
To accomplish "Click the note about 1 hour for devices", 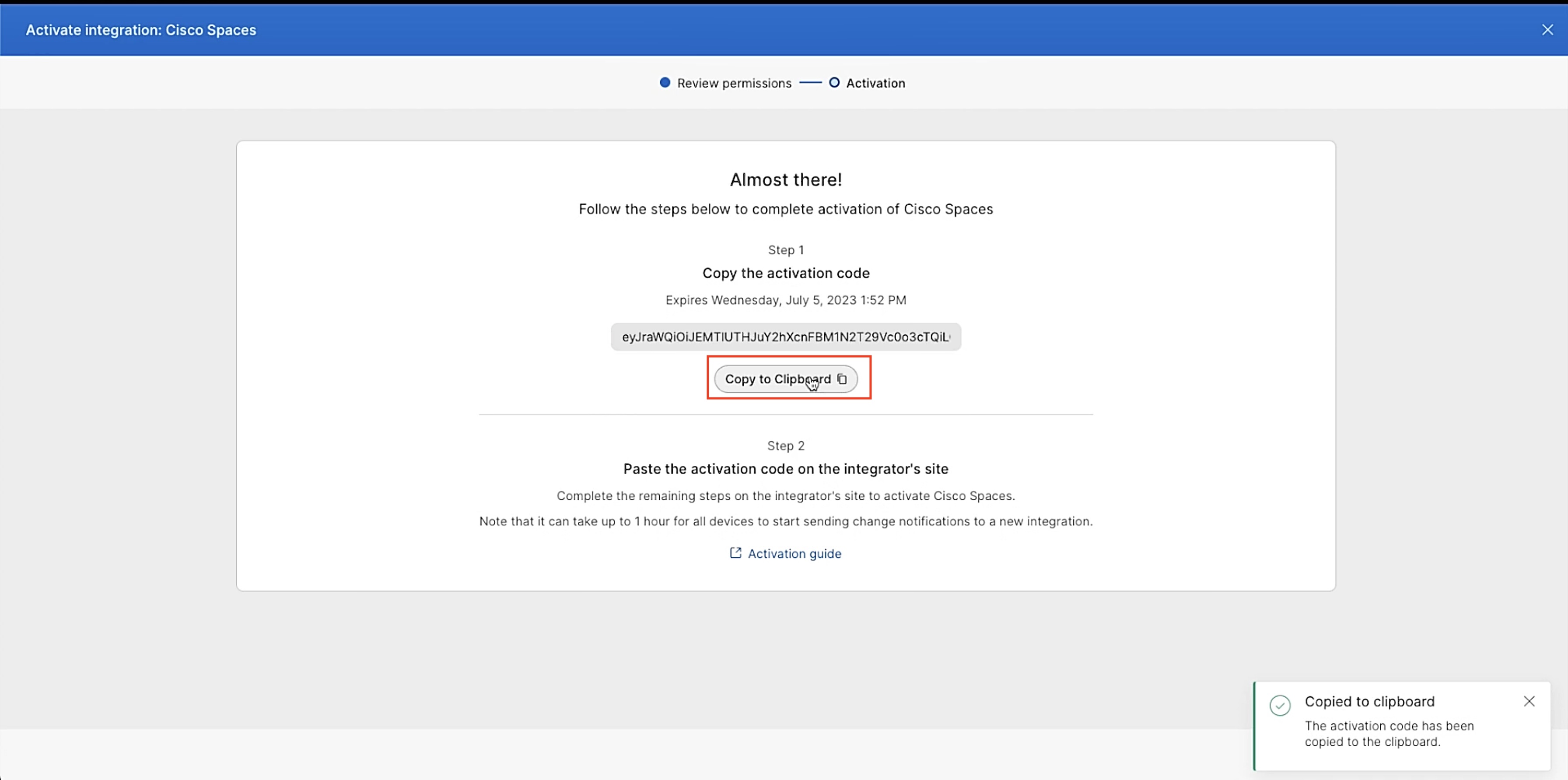I will [x=786, y=521].
